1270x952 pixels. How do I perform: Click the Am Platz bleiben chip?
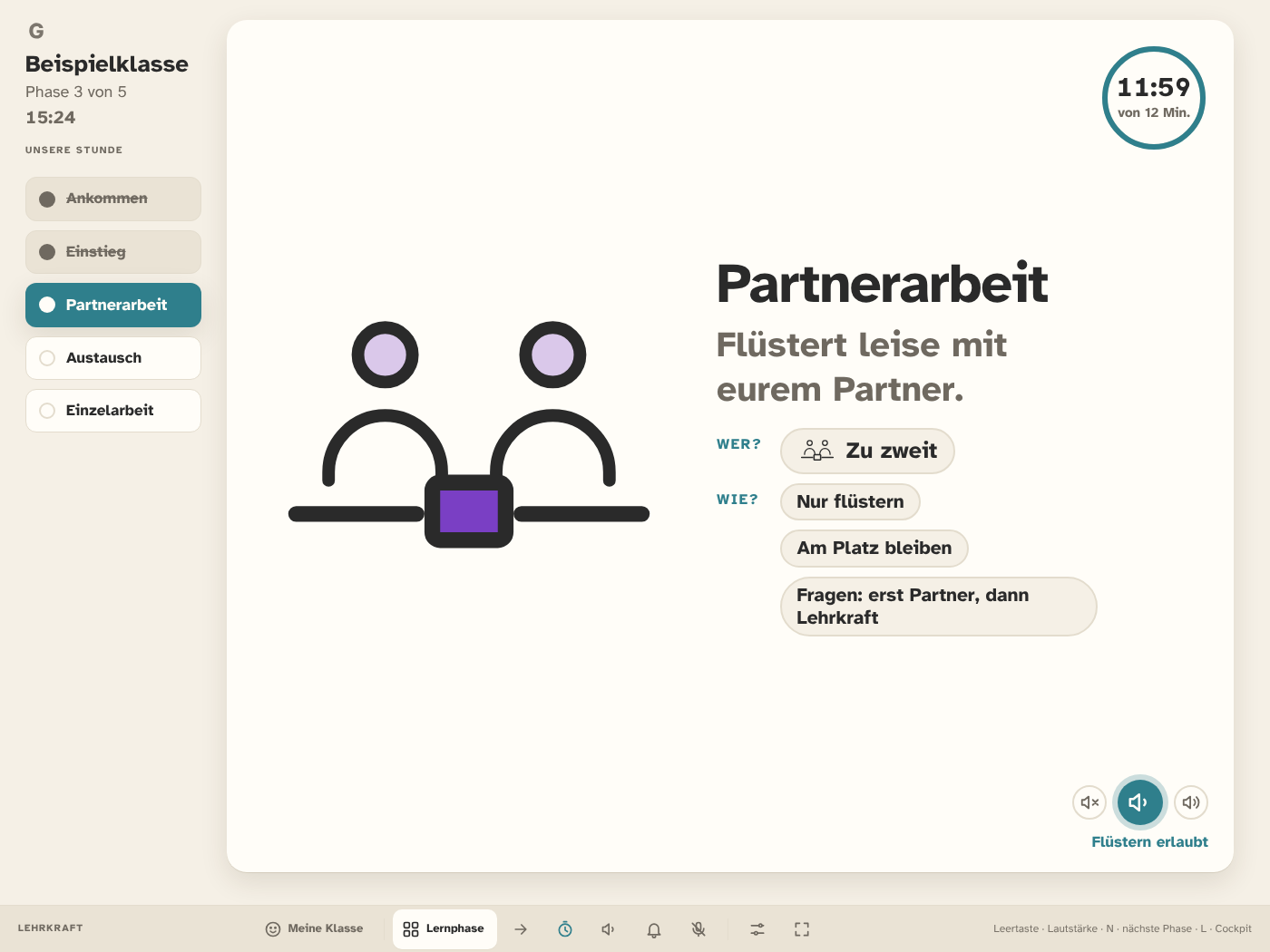[874, 548]
